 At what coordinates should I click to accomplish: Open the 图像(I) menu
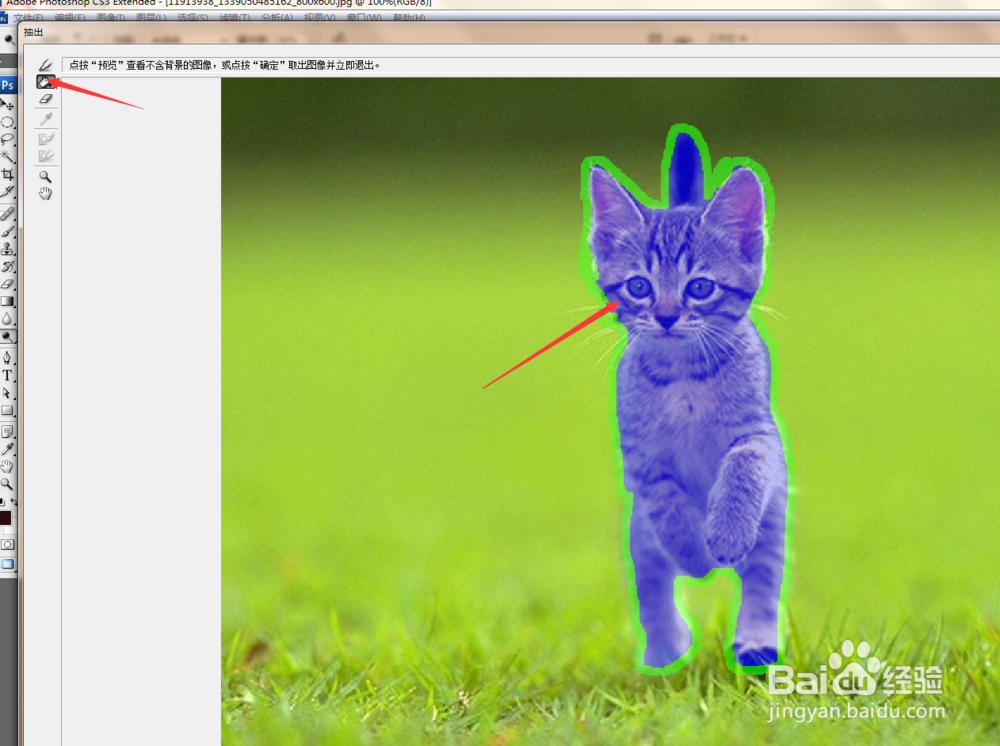tap(110, 17)
